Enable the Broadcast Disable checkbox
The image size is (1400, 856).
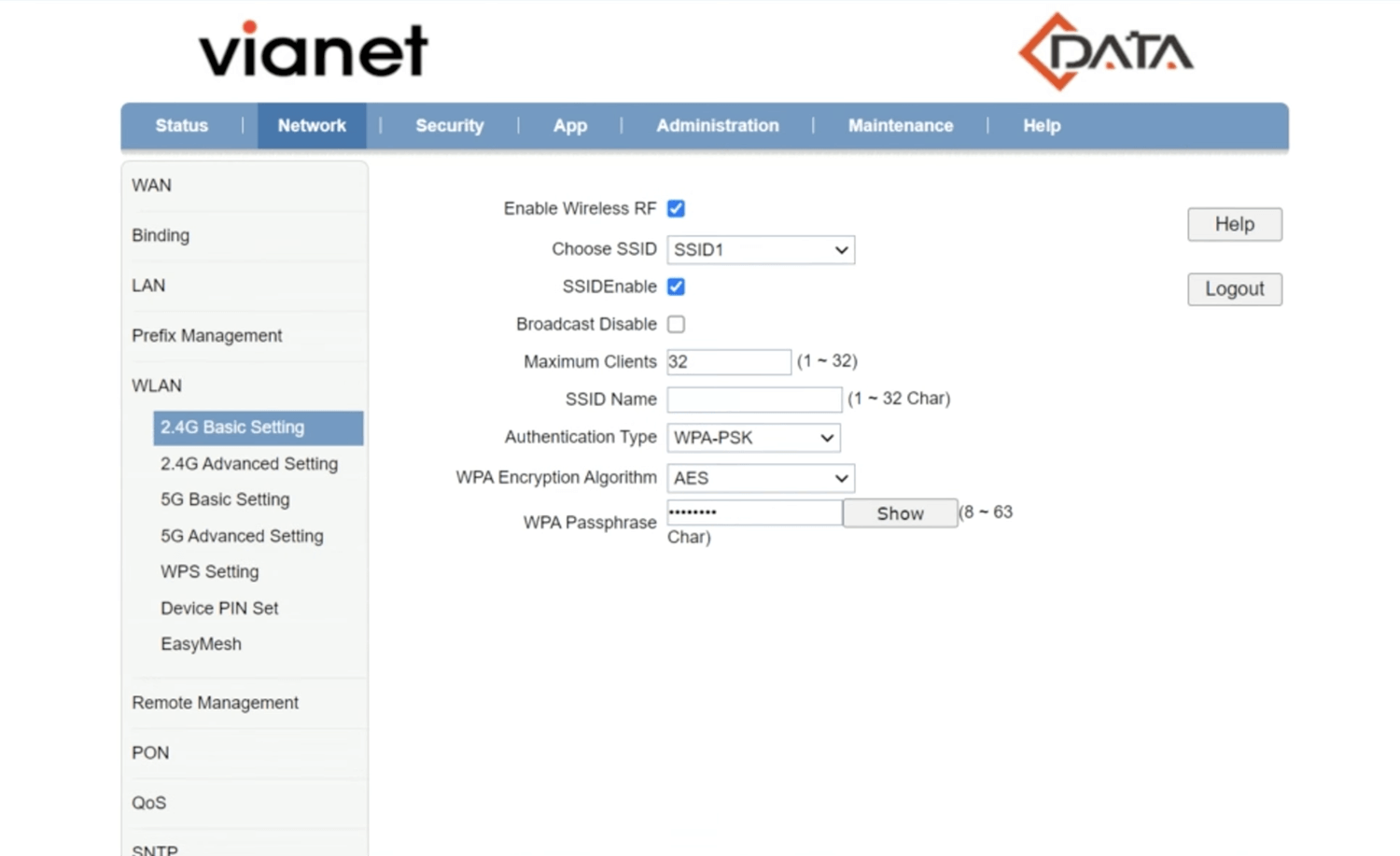point(676,324)
